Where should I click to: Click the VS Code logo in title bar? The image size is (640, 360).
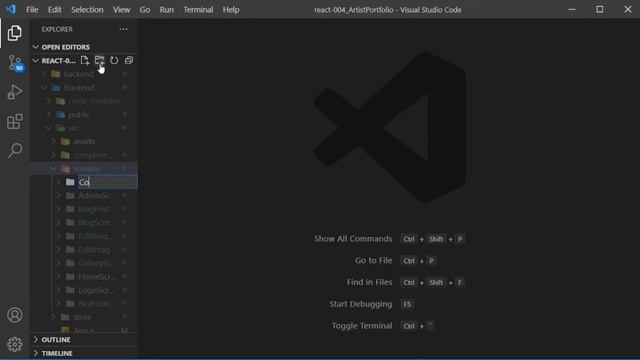(11, 9)
